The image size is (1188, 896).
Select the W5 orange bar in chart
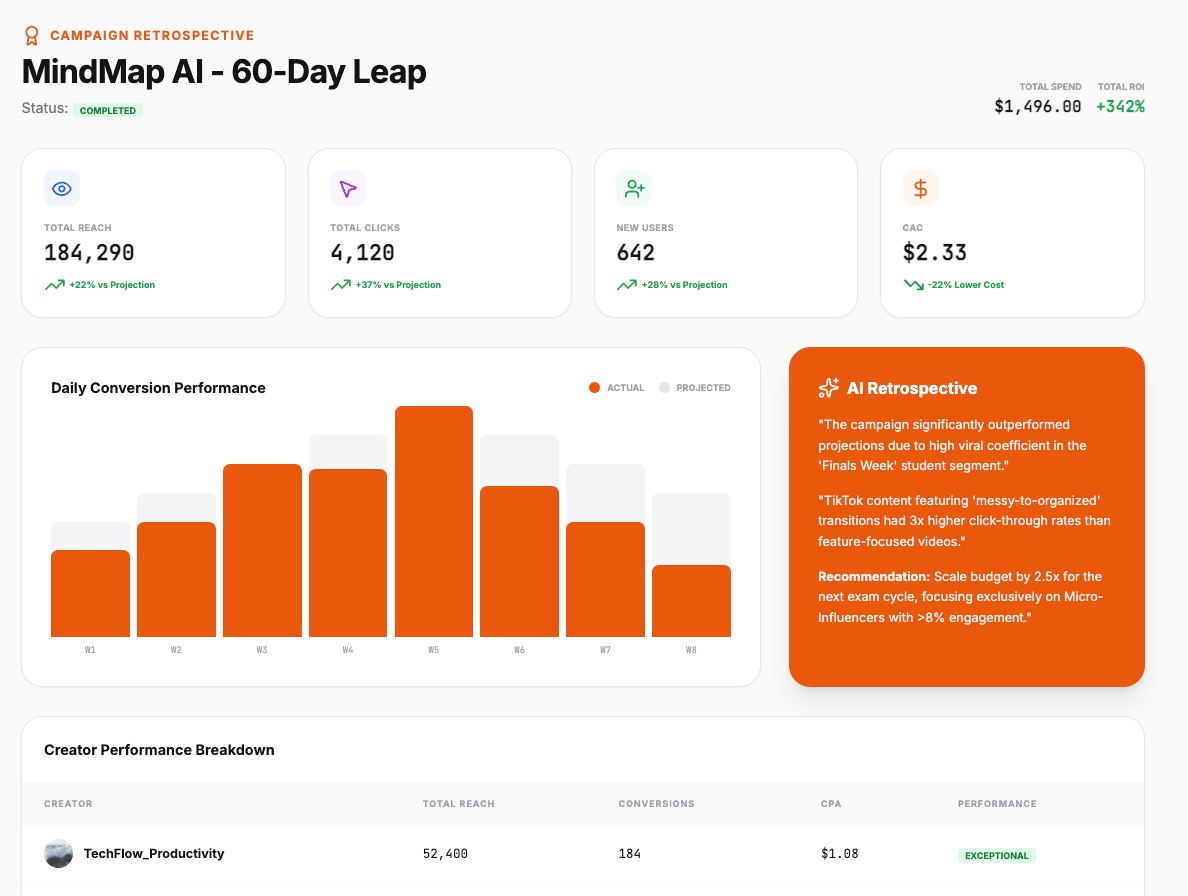click(x=434, y=520)
